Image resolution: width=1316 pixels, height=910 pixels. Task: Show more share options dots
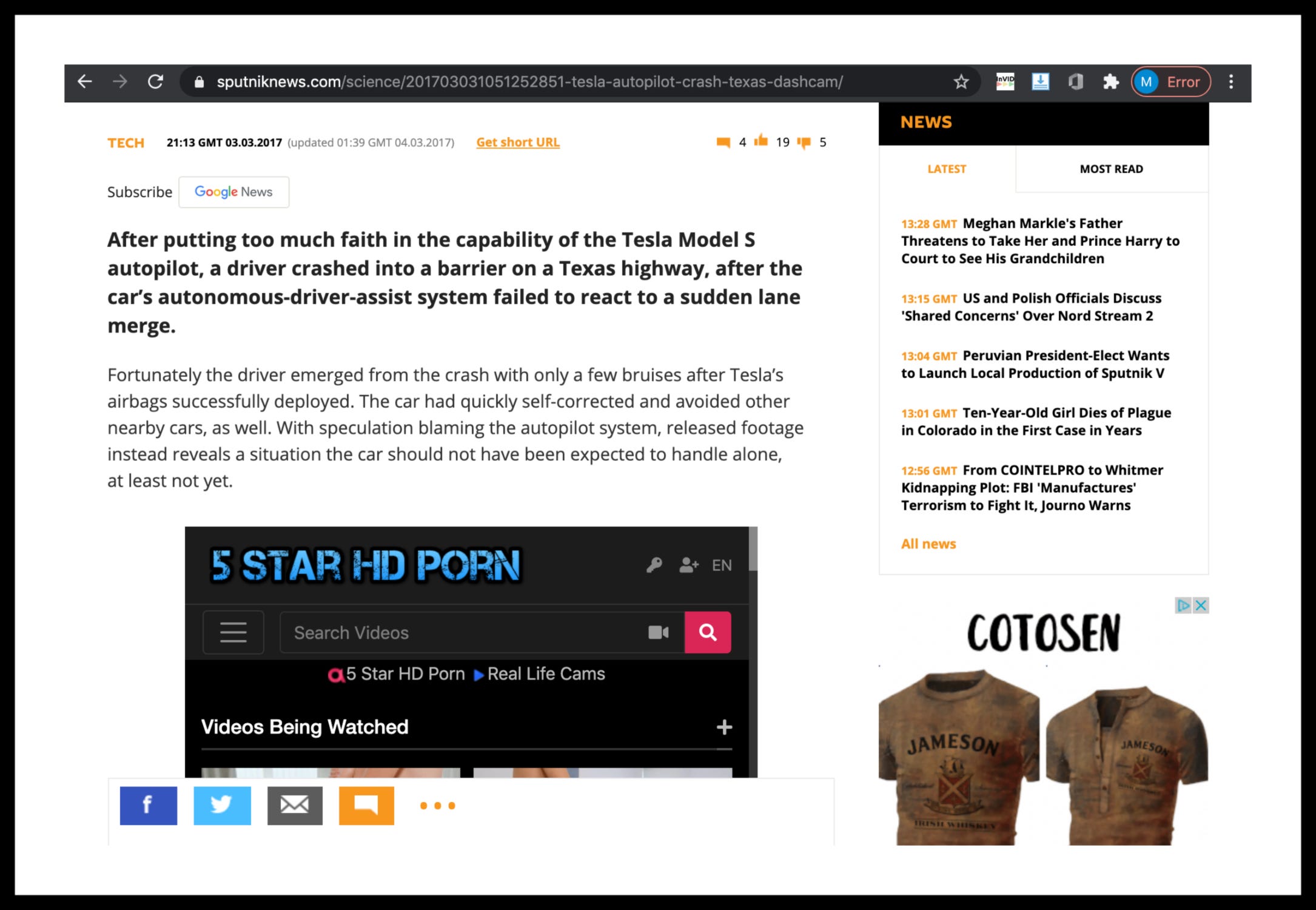(438, 806)
